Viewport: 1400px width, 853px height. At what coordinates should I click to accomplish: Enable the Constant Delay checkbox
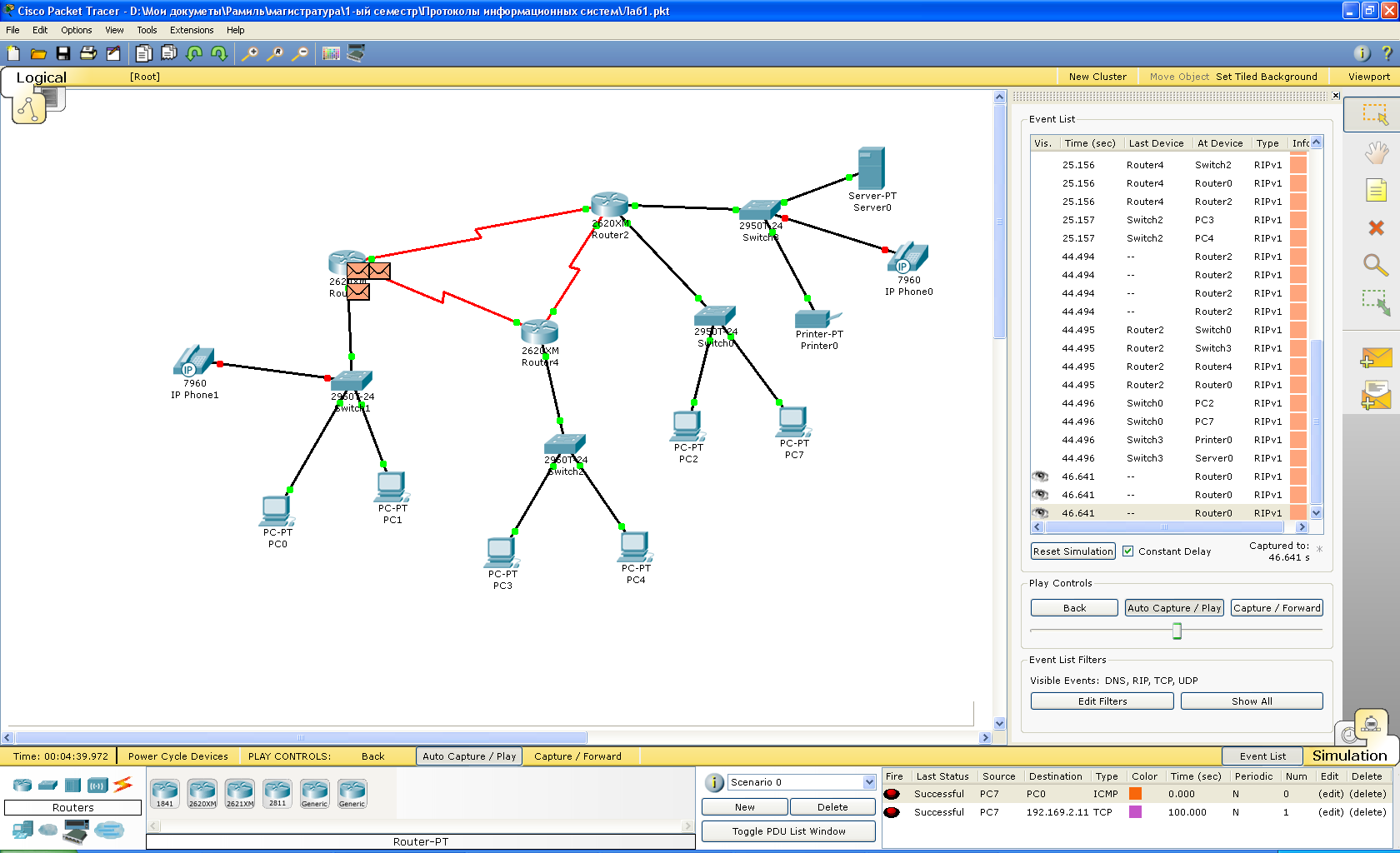click(1127, 551)
